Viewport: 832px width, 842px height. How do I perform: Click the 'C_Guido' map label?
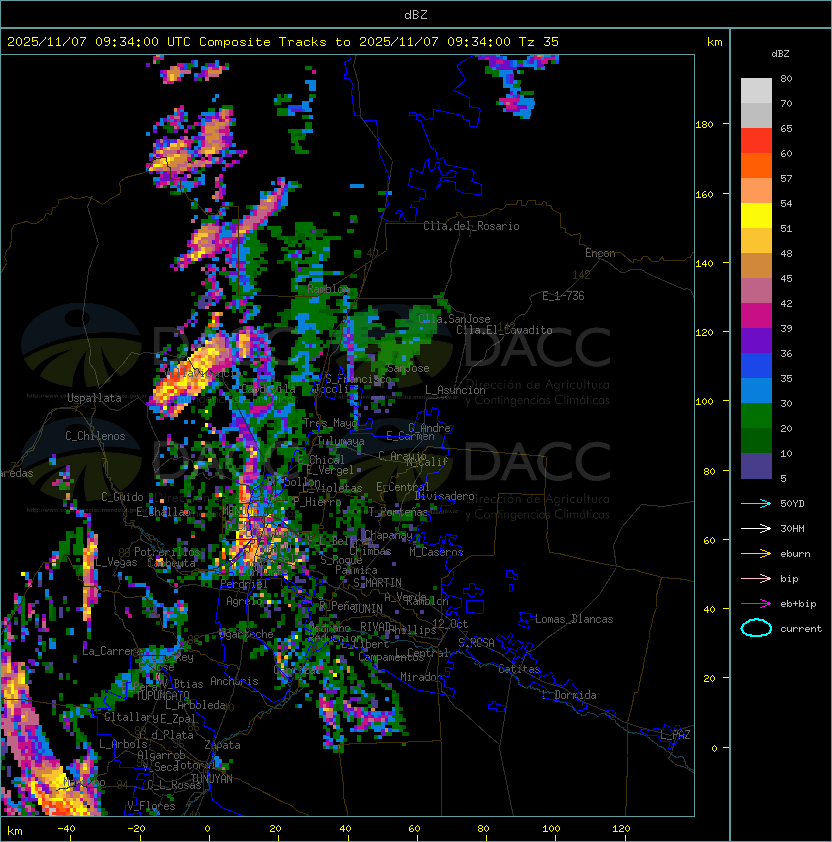click(122, 497)
